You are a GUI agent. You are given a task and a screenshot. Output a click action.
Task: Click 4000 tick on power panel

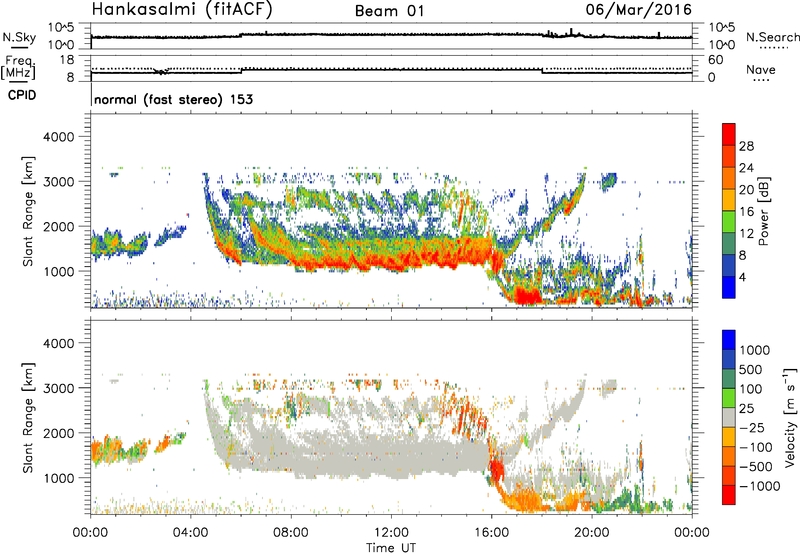pyautogui.click(x=58, y=137)
